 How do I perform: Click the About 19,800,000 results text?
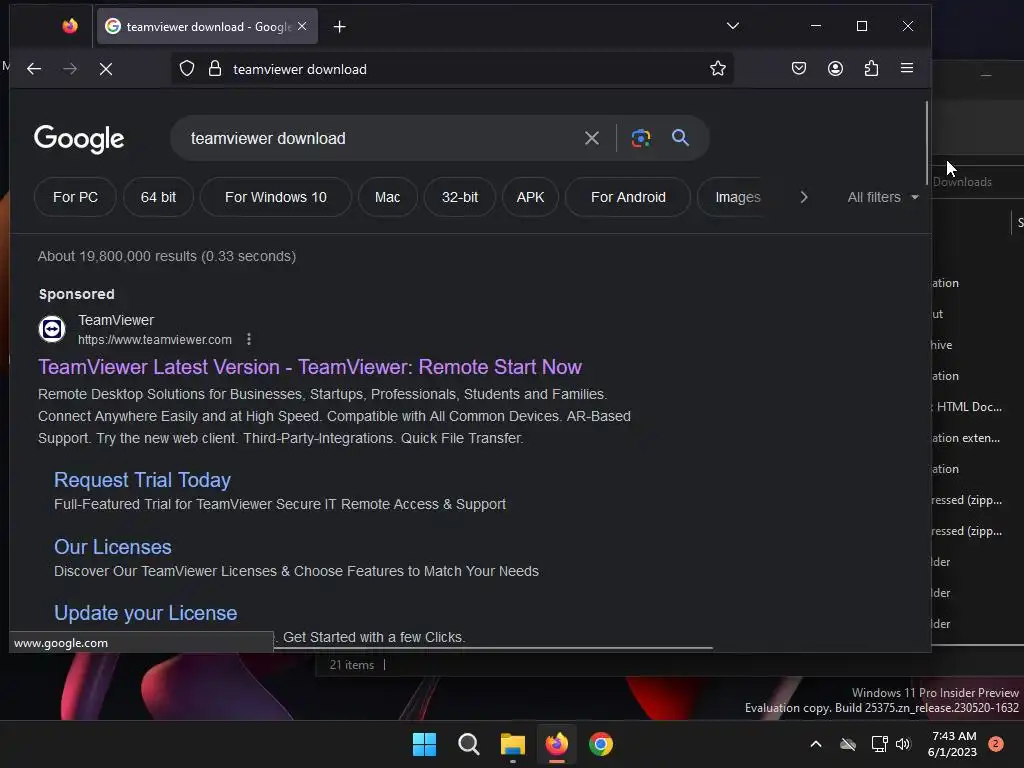click(167, 256)
